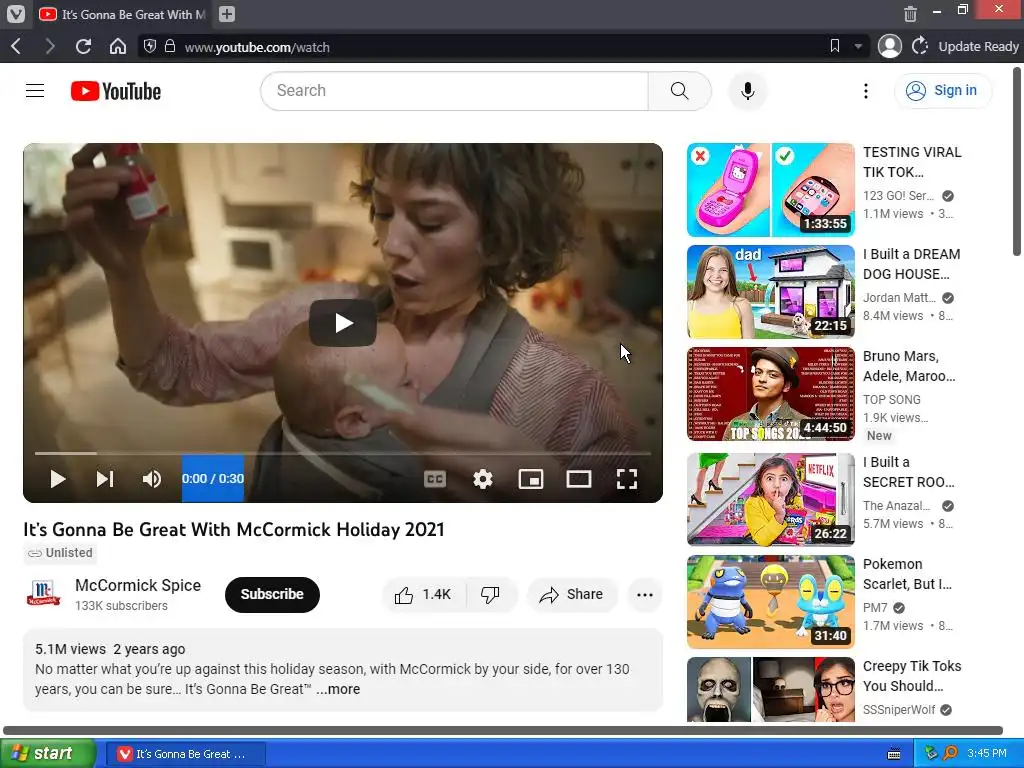This screenshot has width=1024, height=768.
Task: Open the taskbar on-screen keyboard icon
Action: click(x=894, y=754)
